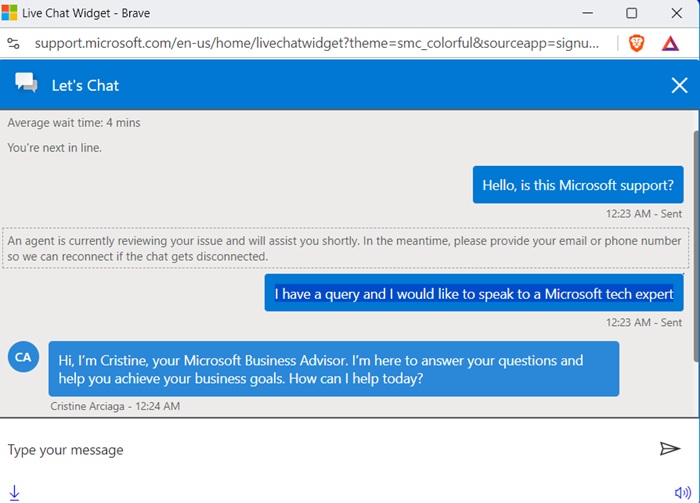Viewport: 700px width, 503px height.
Task: Click the Brave Shields lion icon
Action: [x=637, y=43]
